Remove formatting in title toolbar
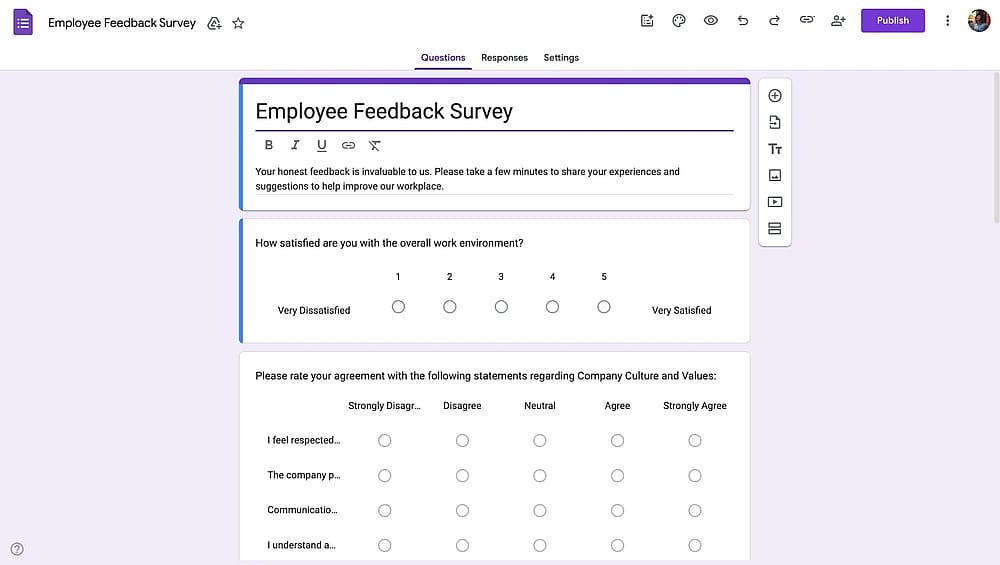The height and width of the screenshot is (565, 1000). (x=374, y=145)
